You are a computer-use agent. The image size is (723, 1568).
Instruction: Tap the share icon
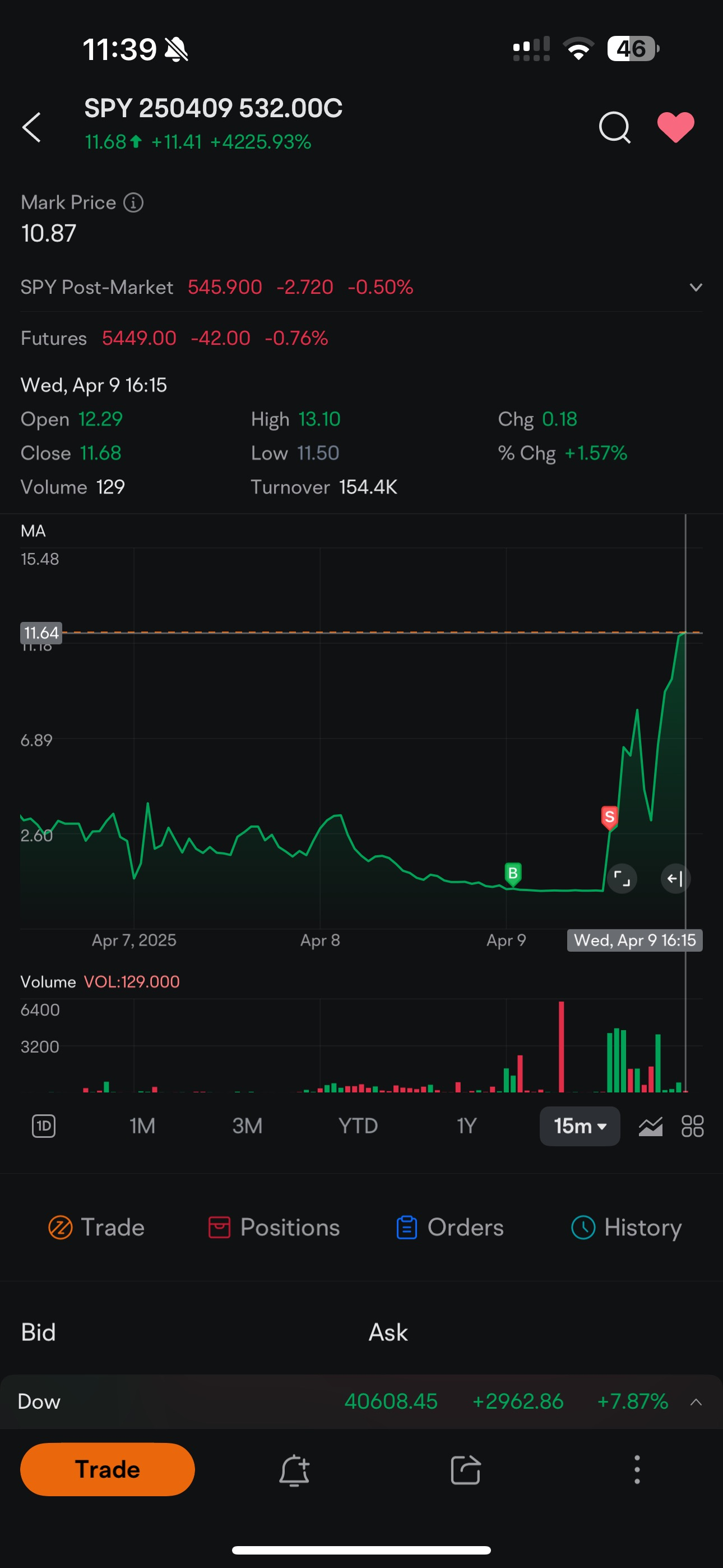[x=466, y=1470]
